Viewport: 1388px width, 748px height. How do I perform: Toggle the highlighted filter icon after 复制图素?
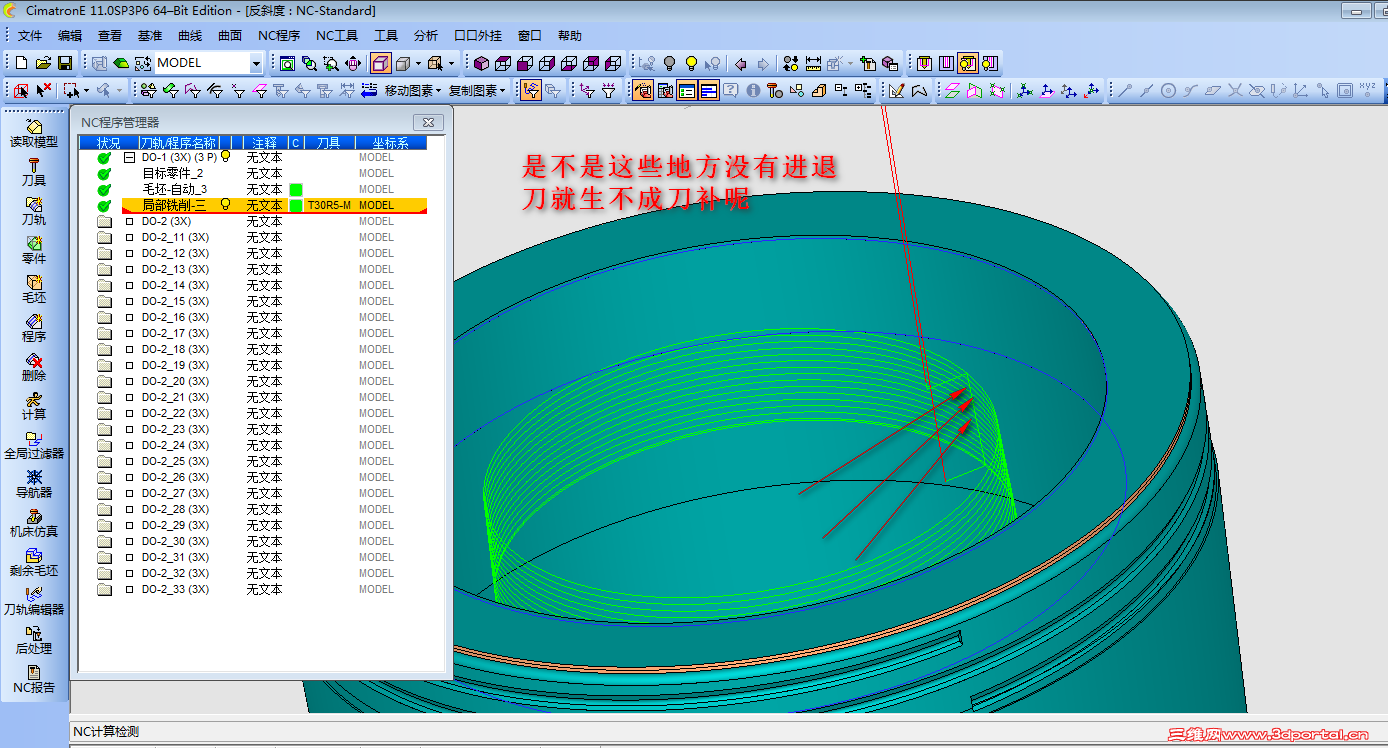click(x=531, y=91)
